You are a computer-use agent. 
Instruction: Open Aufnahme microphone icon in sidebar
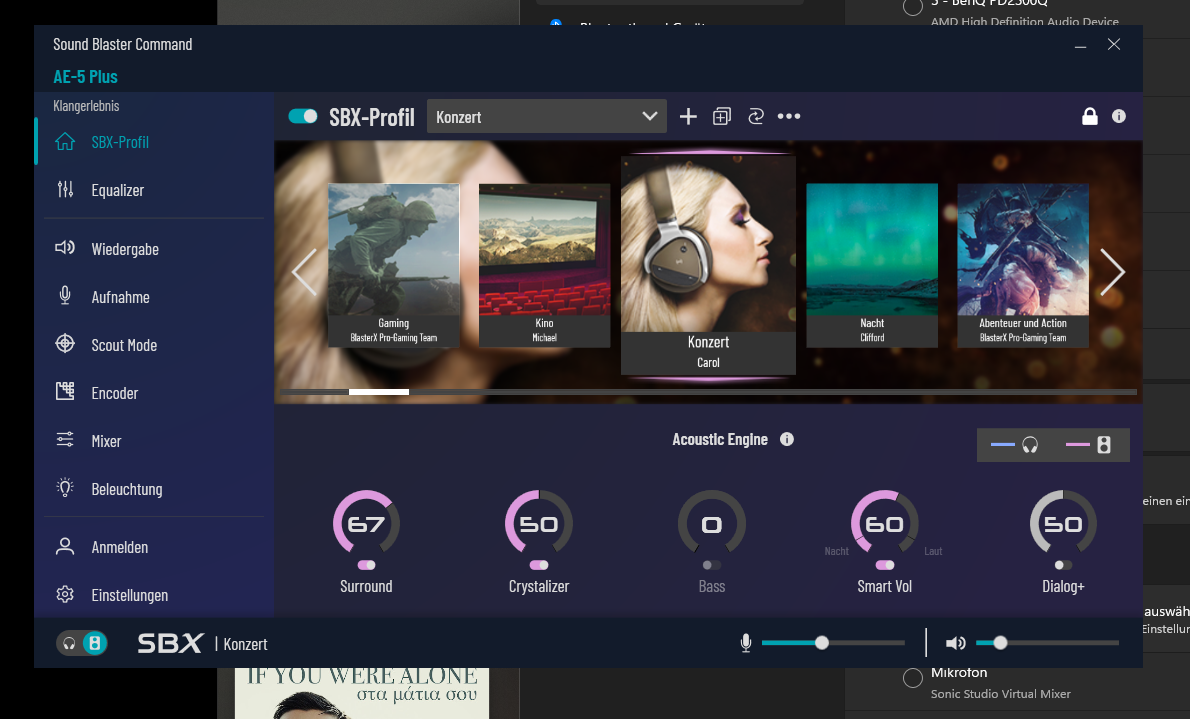coord(65,296)
